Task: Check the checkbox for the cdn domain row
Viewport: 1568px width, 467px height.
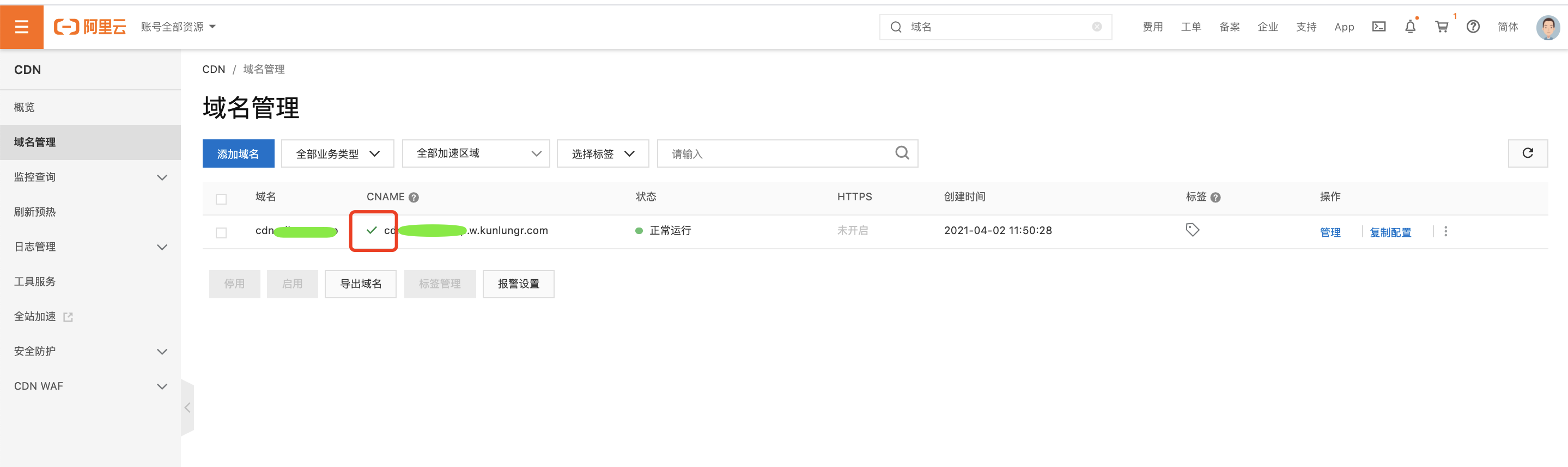Action: click(x=221, y=232)
